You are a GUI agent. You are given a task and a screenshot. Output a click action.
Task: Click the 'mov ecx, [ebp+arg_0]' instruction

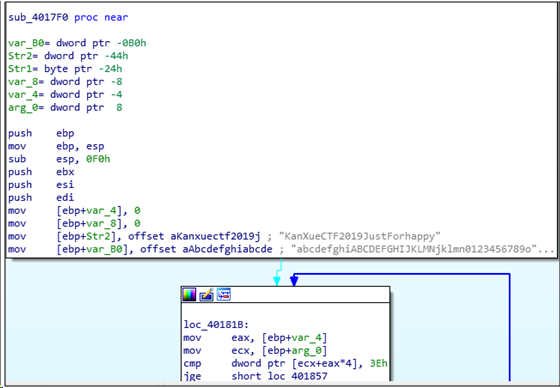(255, 350)
